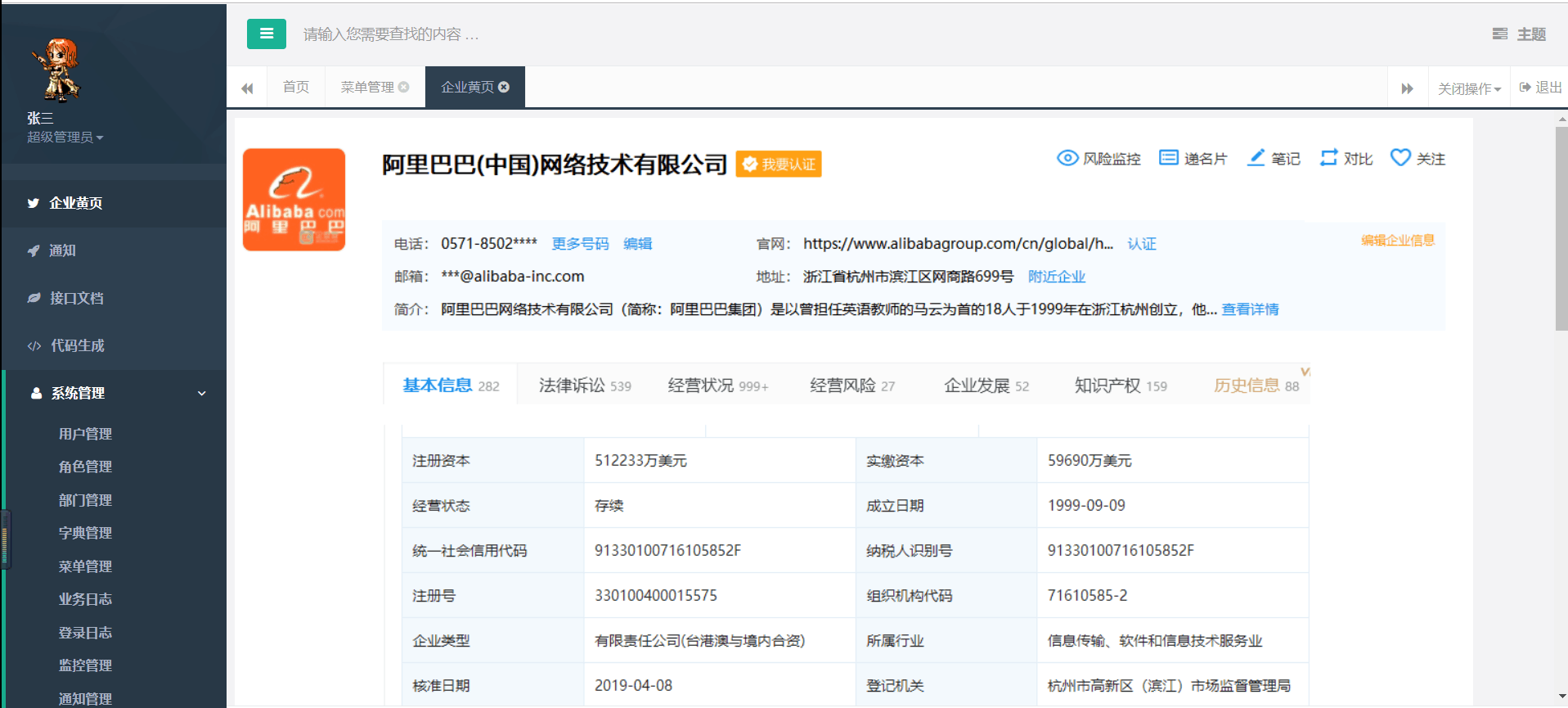Select the 经营状况 tab
Viewport: 1568px width, 708px height.
pyautogui.click(x=718, y=385)
